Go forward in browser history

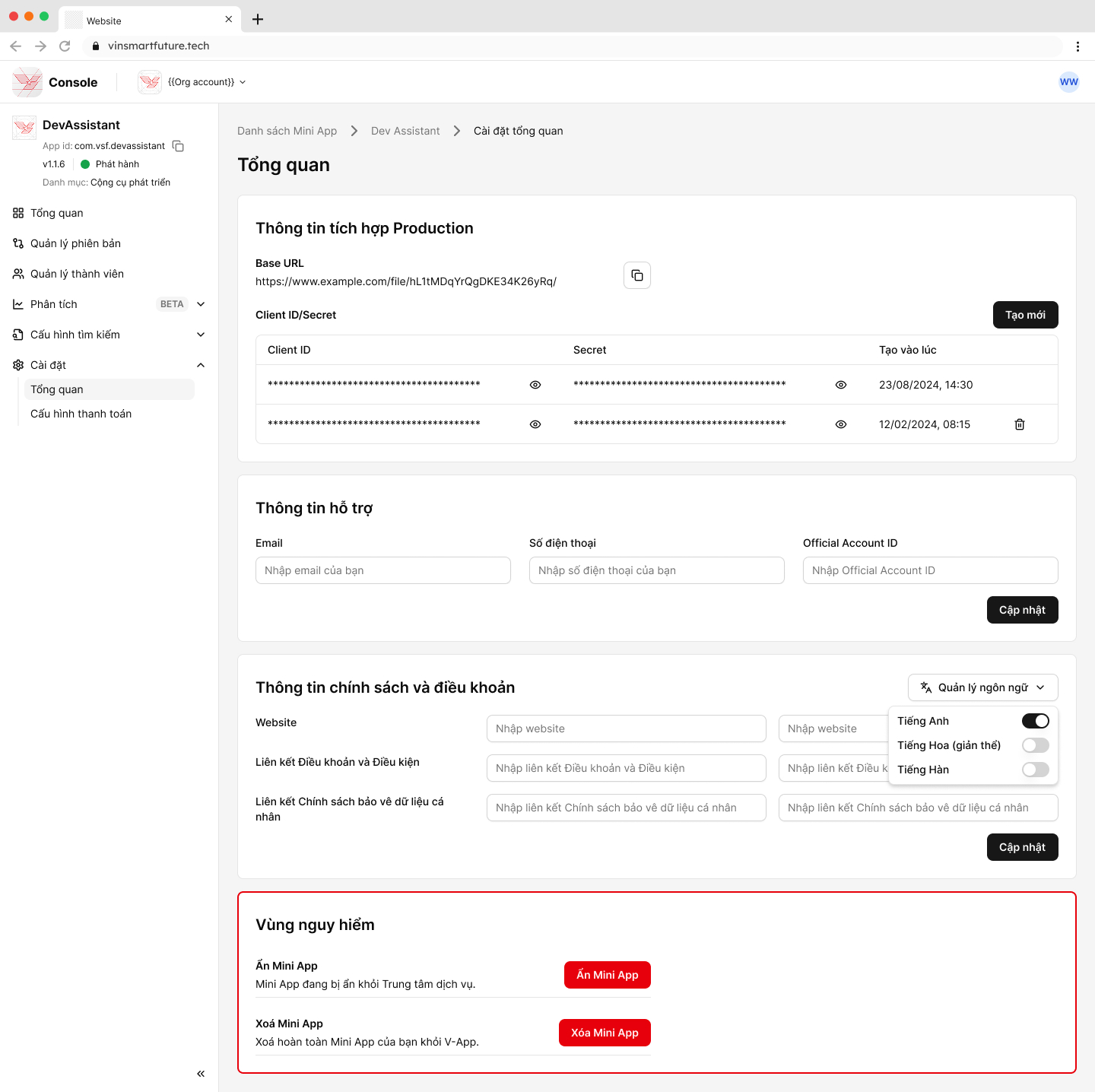click(x=40, y=46)
